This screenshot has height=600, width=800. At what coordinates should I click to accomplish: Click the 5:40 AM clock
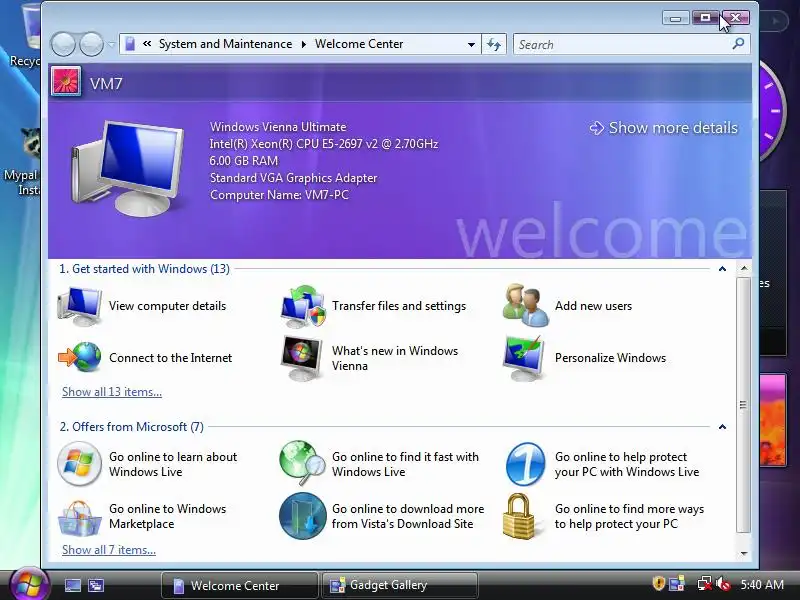click(762, 584)
